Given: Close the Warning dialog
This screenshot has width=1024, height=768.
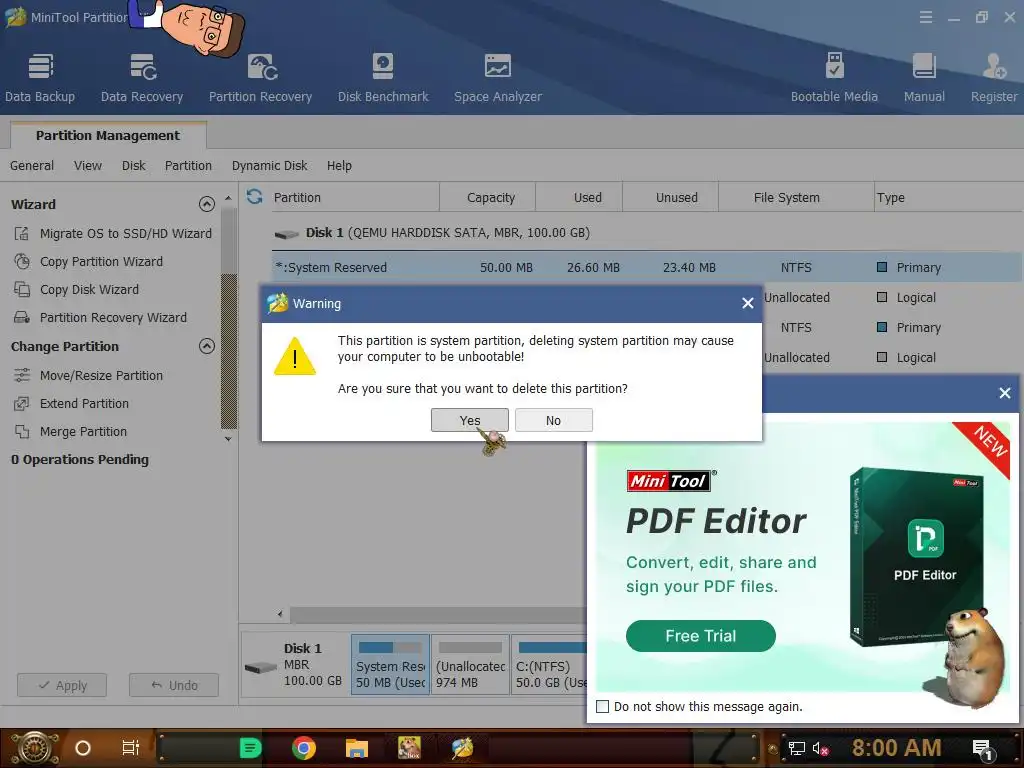Looking at the screenshot, I should coord(748,303).
